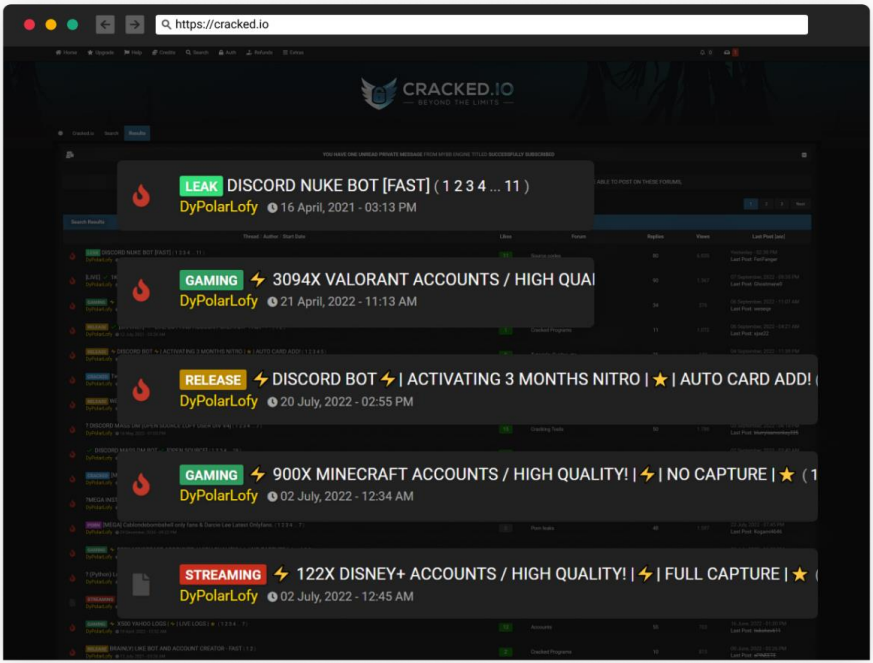The image size is (873, 663).
Task: Open the X500 YAHOO LOGS thread row
Action: click(x=163, y=624)
